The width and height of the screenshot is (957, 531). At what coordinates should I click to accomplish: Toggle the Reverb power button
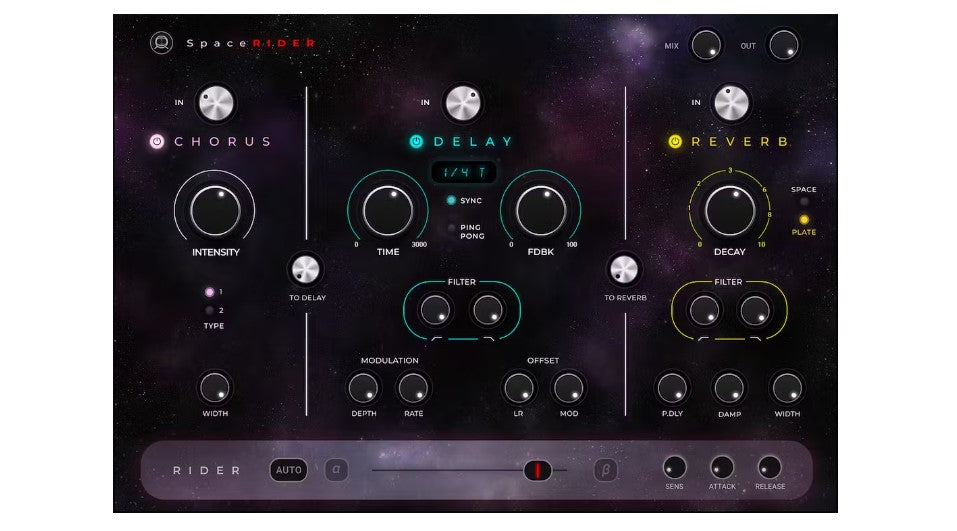click(675, 142)
